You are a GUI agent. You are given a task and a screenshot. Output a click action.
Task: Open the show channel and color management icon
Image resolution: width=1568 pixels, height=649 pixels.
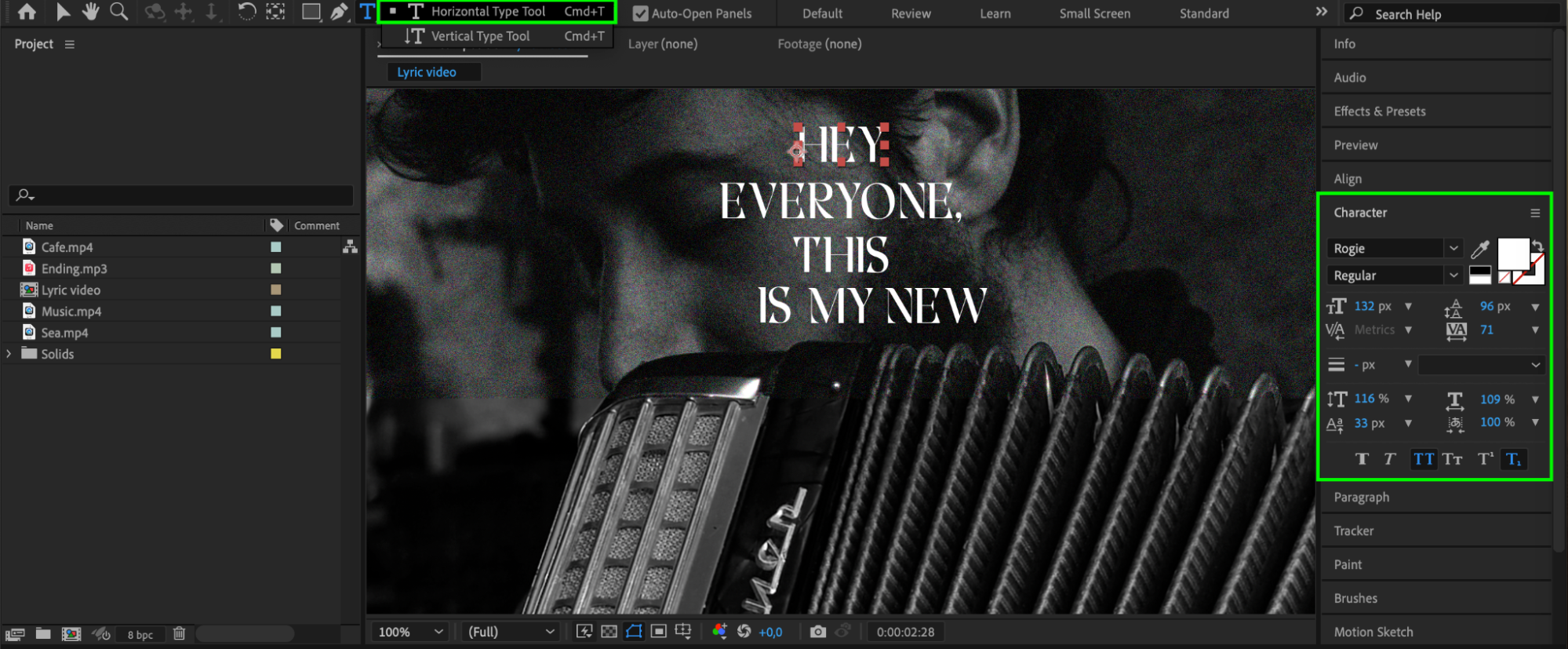(x=719, y=631)
